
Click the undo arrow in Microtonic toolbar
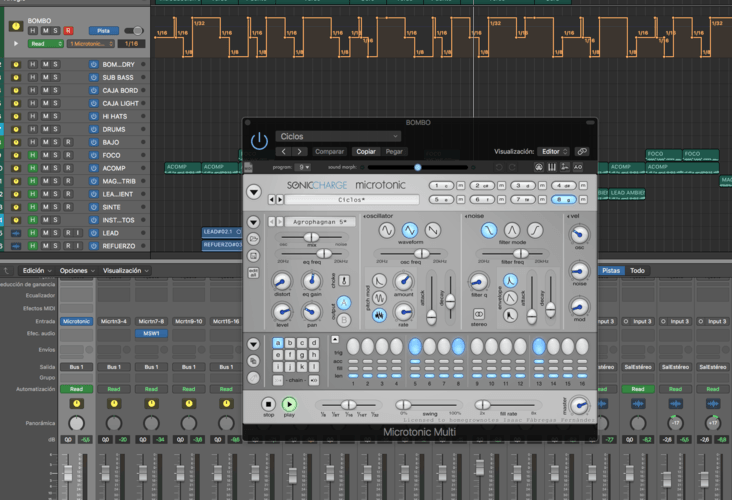499,167
